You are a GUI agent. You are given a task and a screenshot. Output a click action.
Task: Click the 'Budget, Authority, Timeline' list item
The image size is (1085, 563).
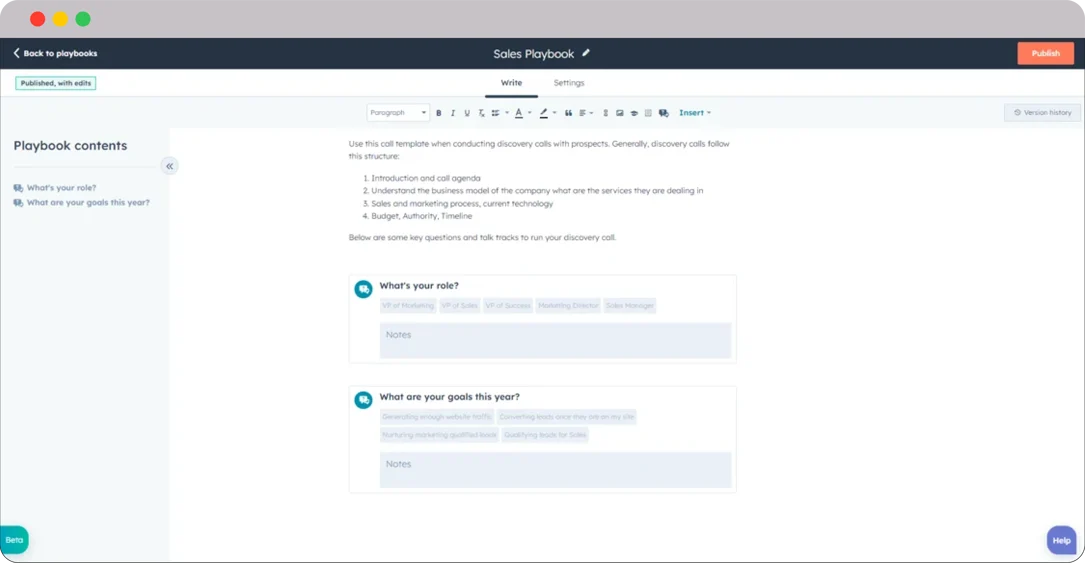[421, 216]
